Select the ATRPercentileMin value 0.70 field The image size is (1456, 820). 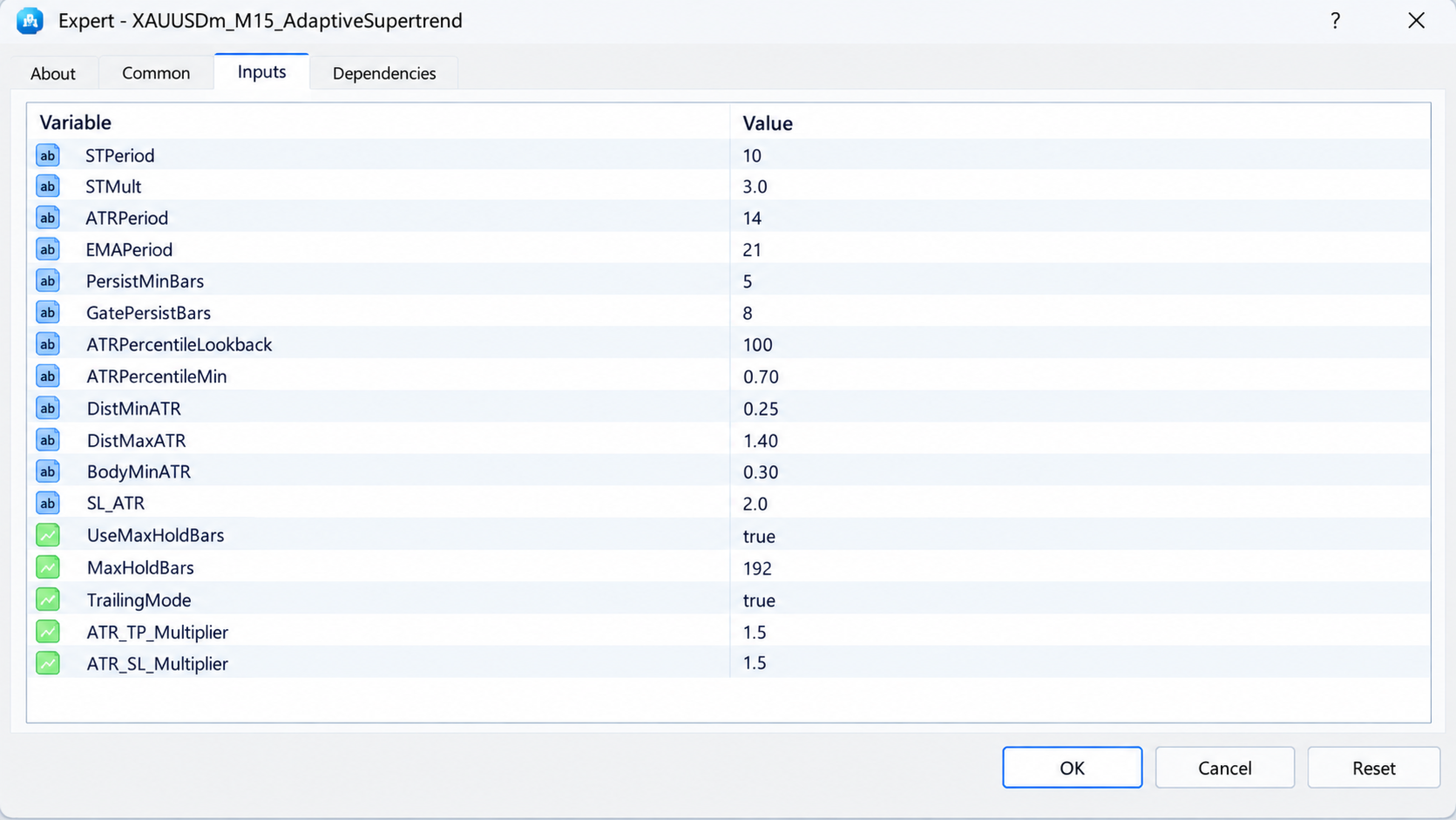[x=1080, y=376]
